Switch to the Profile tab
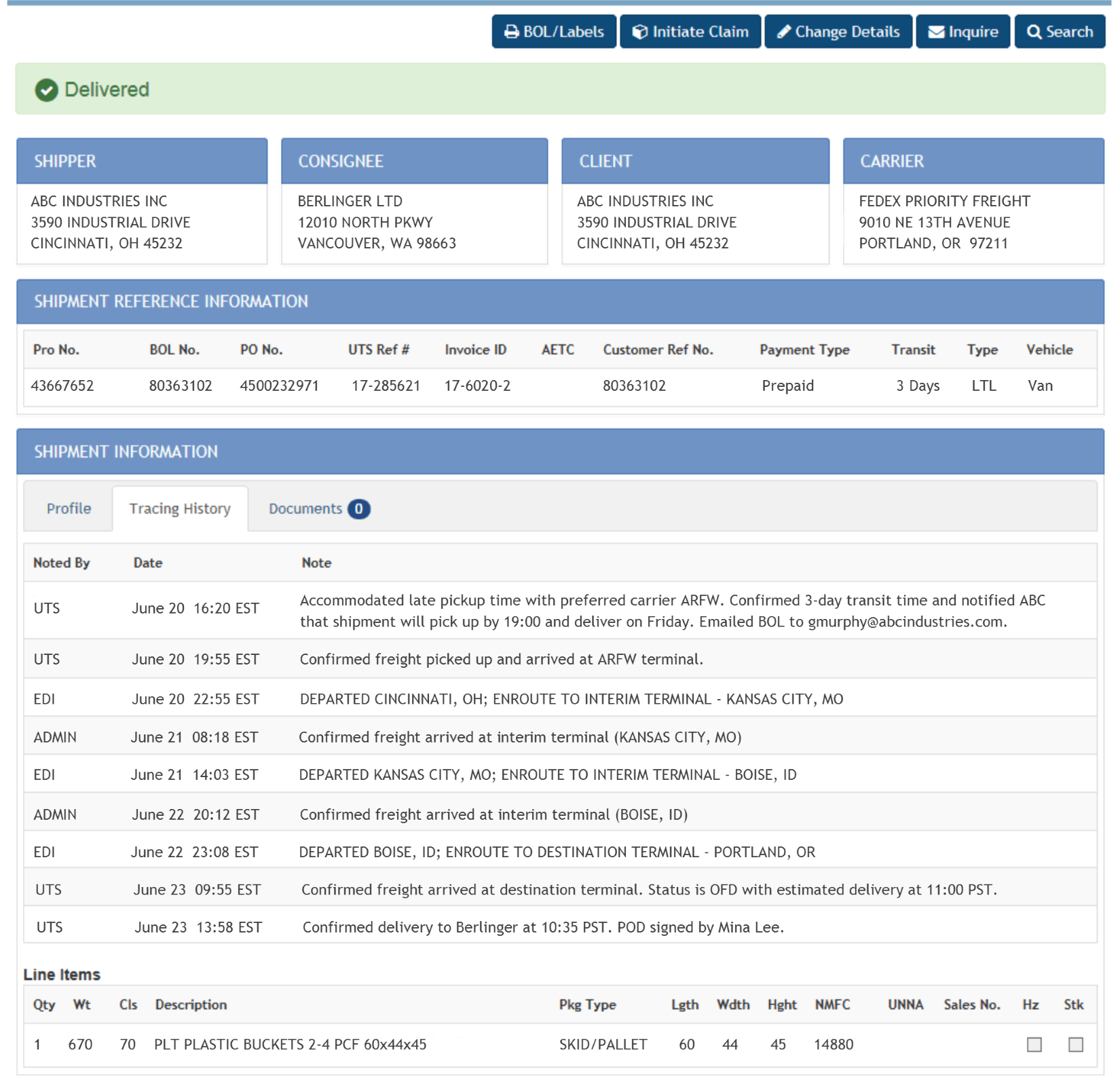This screenshot has height=1090, width=1120. pos(68,508)
